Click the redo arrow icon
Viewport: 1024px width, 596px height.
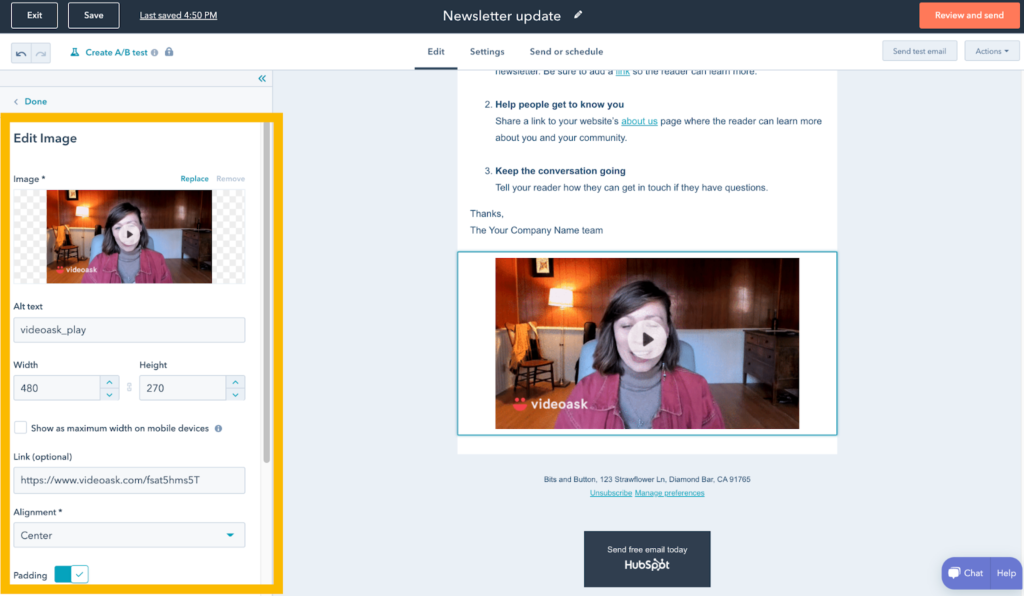(40, 53)
